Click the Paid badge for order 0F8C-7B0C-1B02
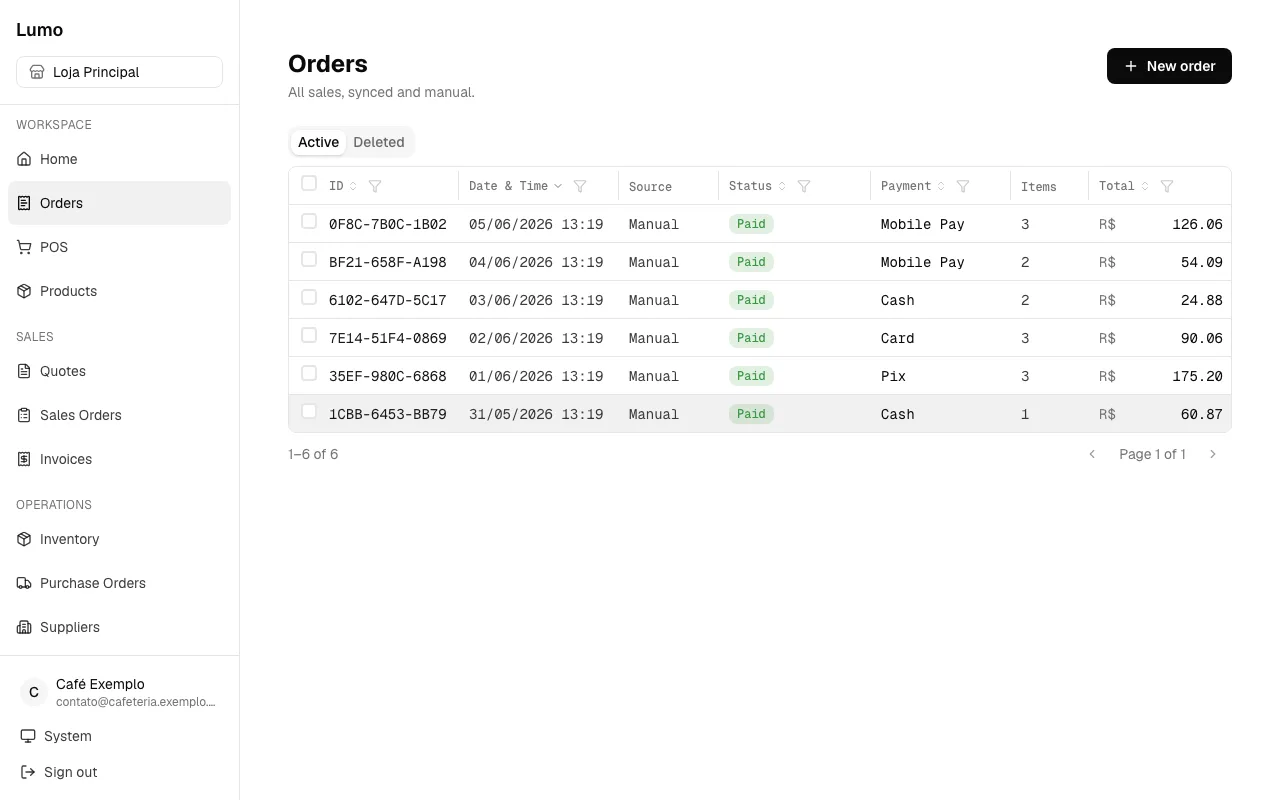 click(751, 224)
